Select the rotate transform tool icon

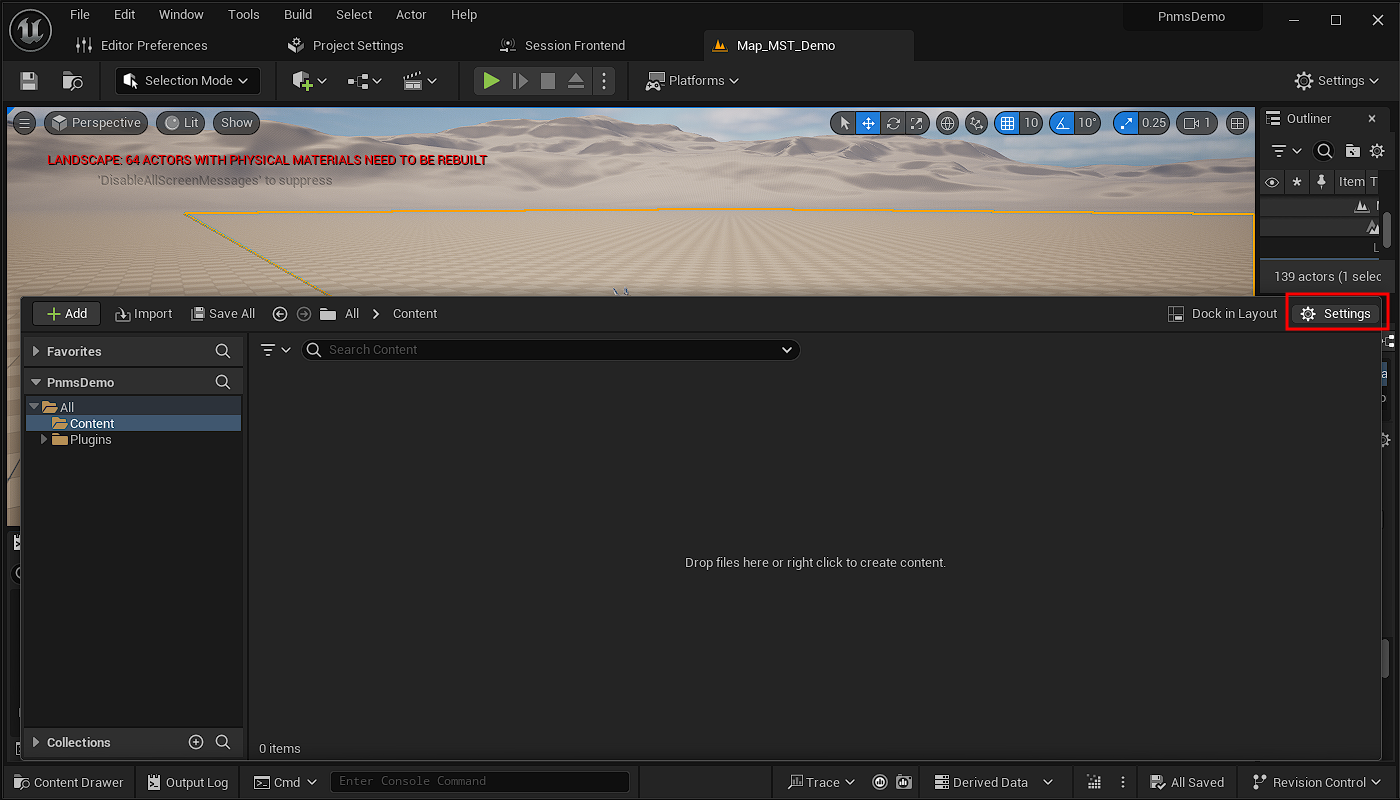[x=893, y=123]
